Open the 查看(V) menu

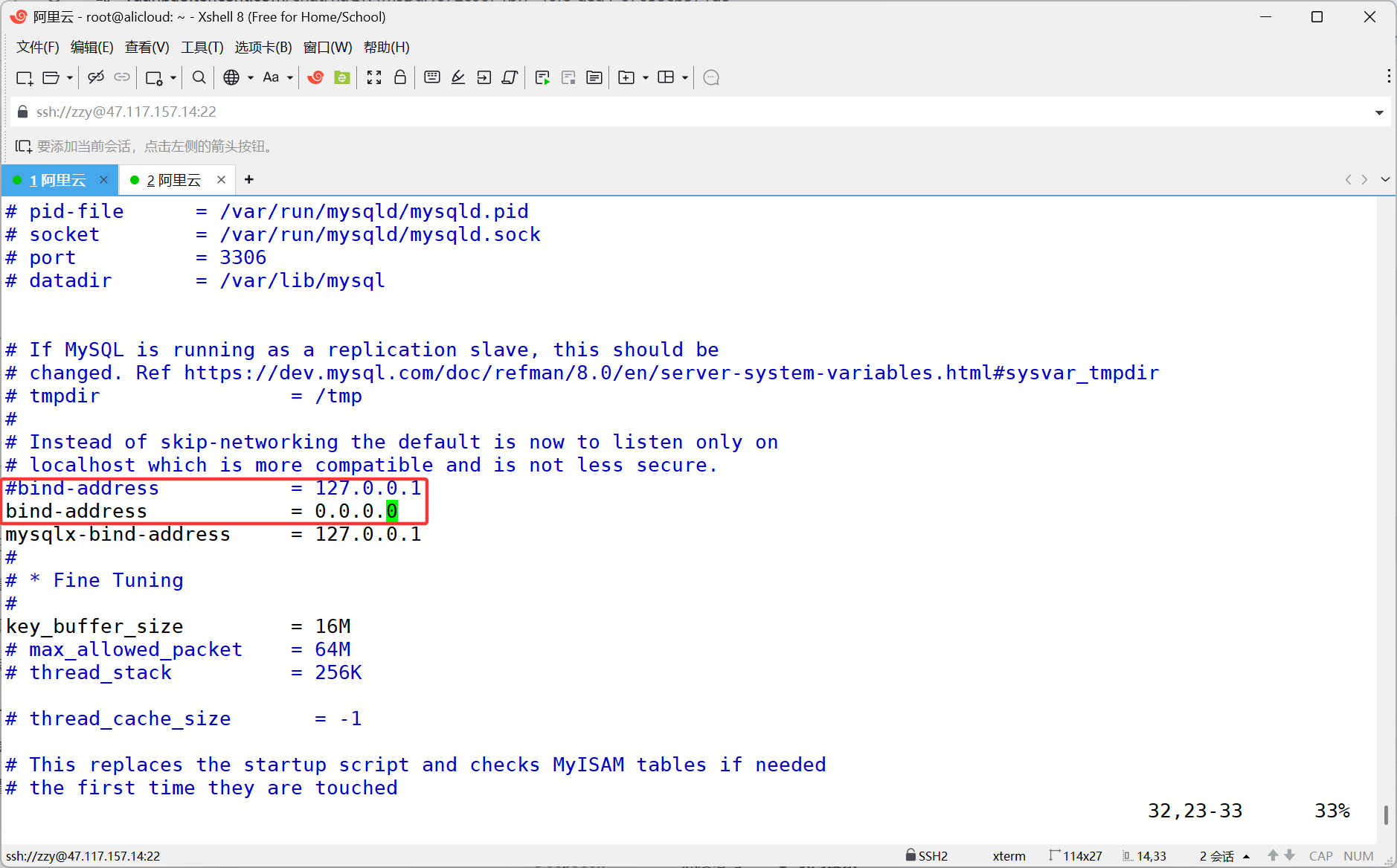point(147,47)
